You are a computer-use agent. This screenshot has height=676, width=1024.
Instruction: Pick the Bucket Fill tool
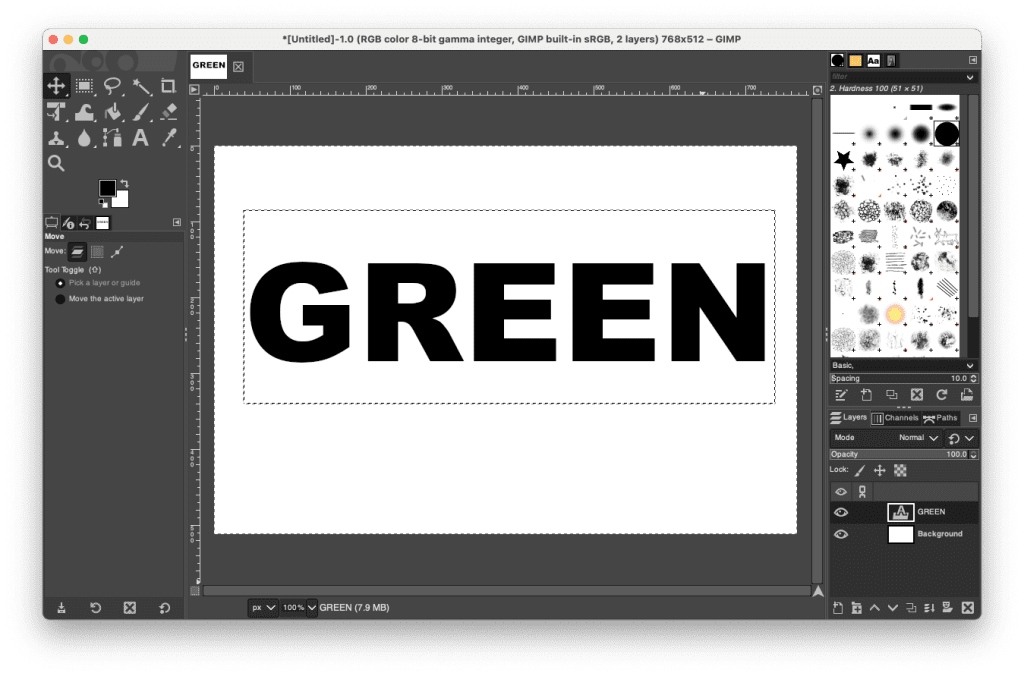coord(112,112)
